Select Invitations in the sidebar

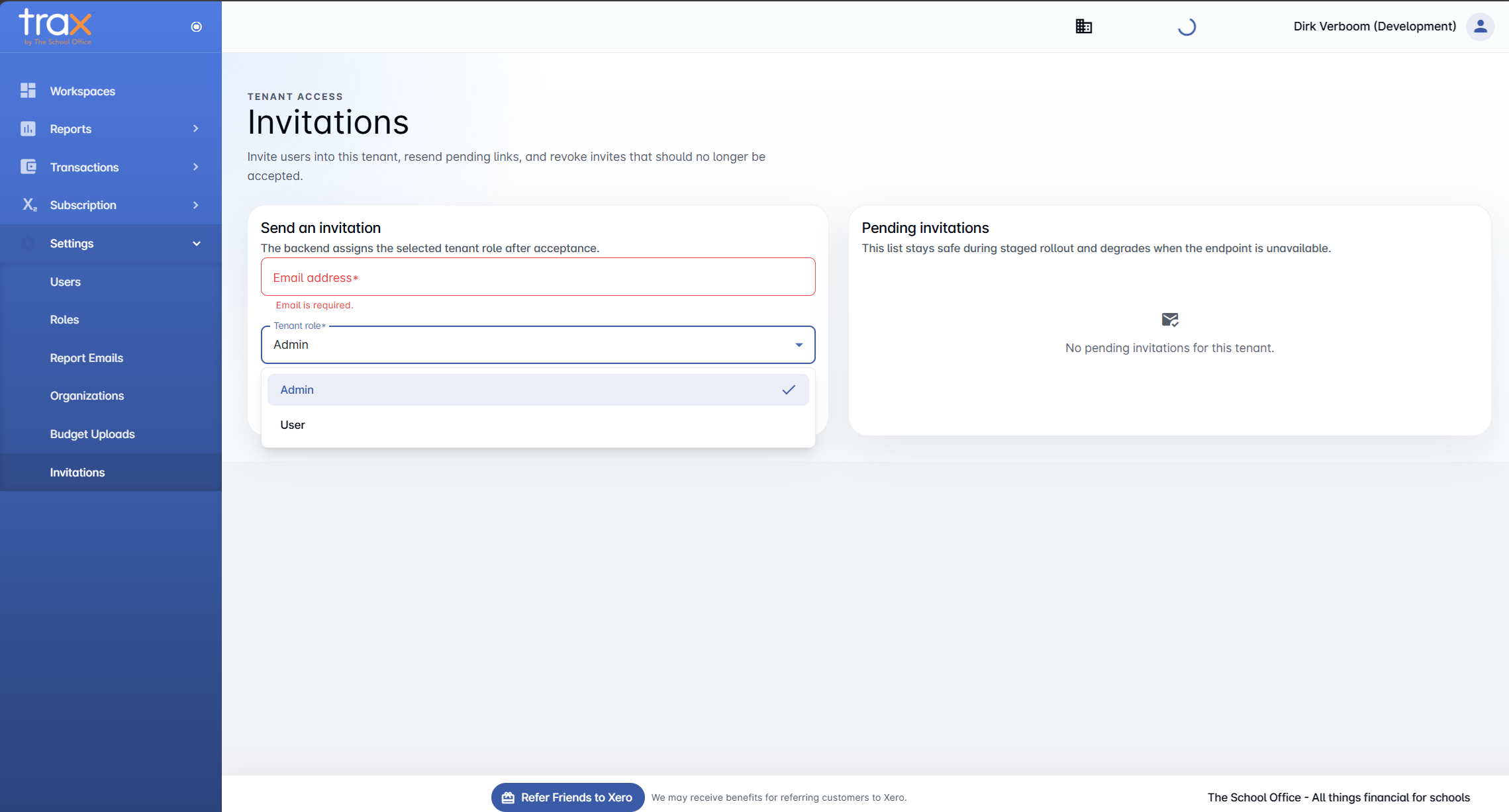[x=111, y=472]
